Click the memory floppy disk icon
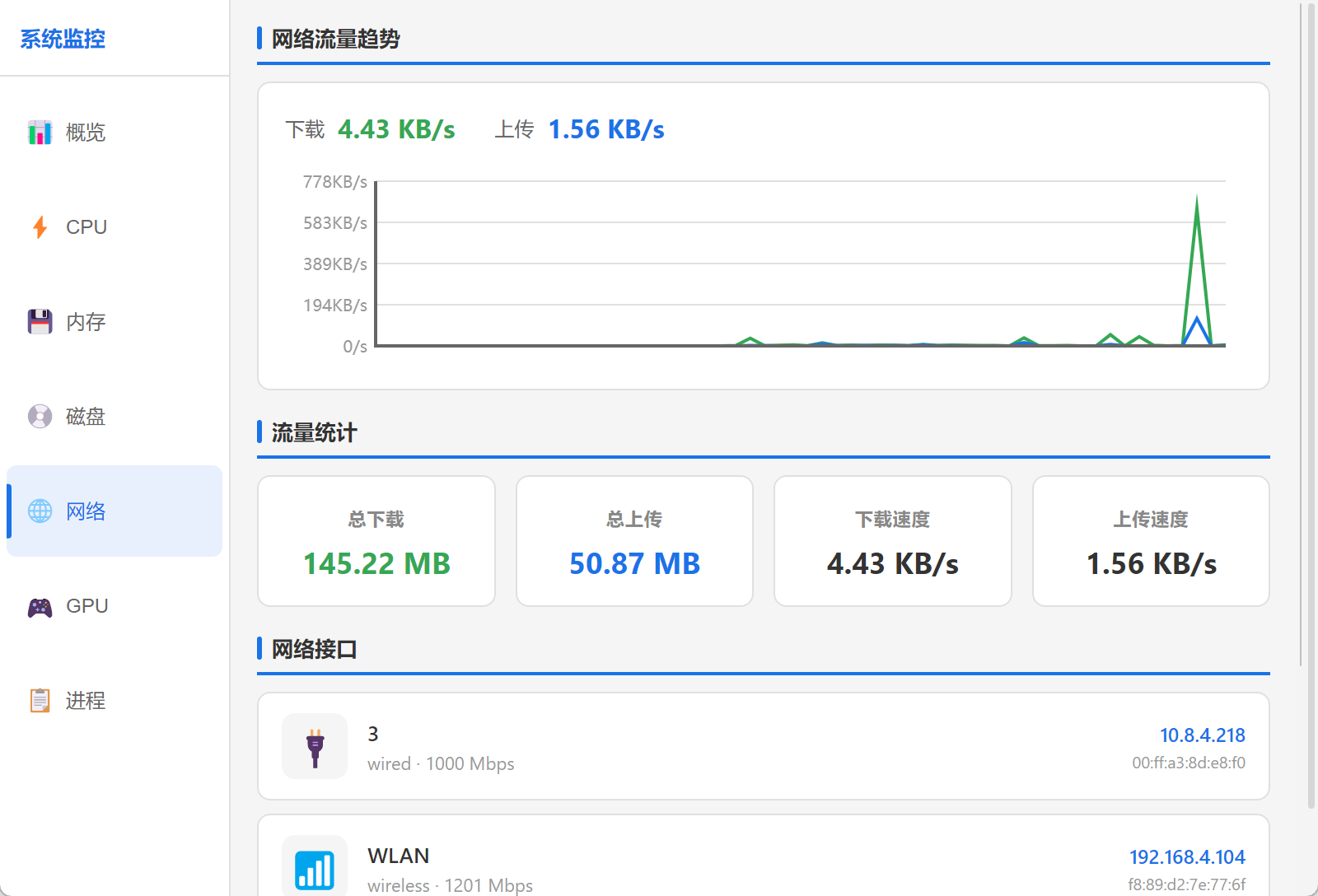The image size is (1318, 896). point(40,321)
